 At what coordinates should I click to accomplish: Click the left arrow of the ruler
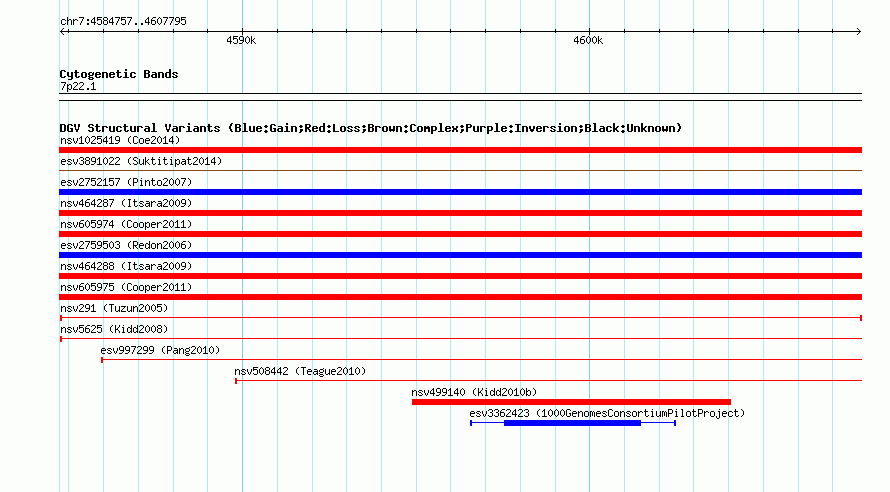[x=63, y=32]
